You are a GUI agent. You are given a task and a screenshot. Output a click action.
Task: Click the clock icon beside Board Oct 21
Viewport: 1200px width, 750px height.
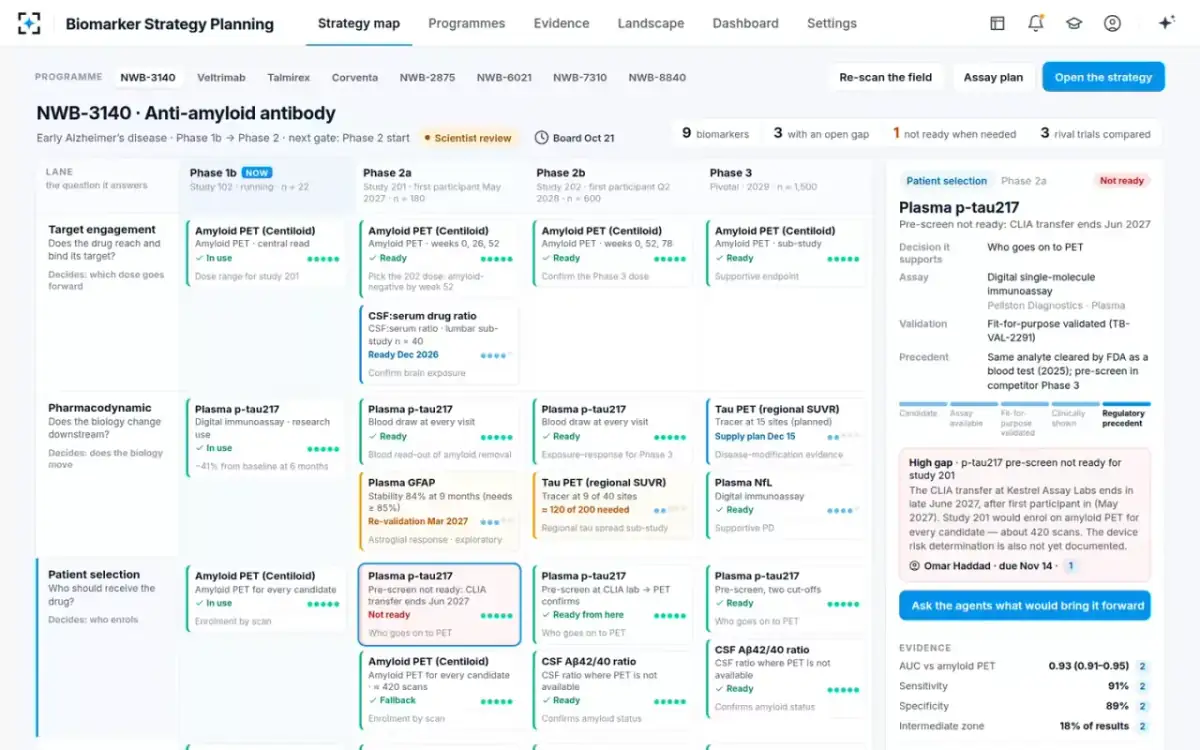[x=542, y=138]
